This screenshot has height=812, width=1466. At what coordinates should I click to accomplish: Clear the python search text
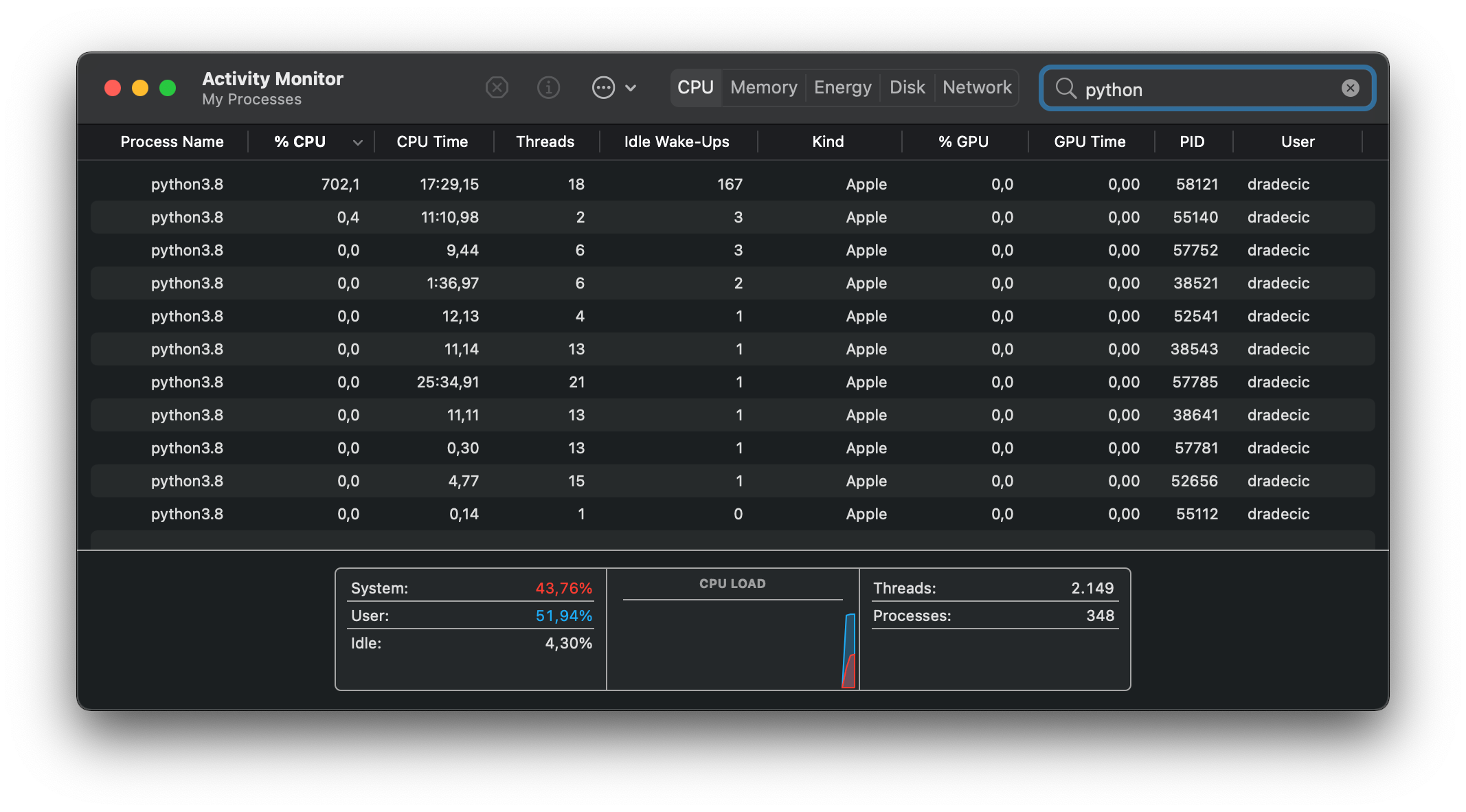tap(1350, 88)
